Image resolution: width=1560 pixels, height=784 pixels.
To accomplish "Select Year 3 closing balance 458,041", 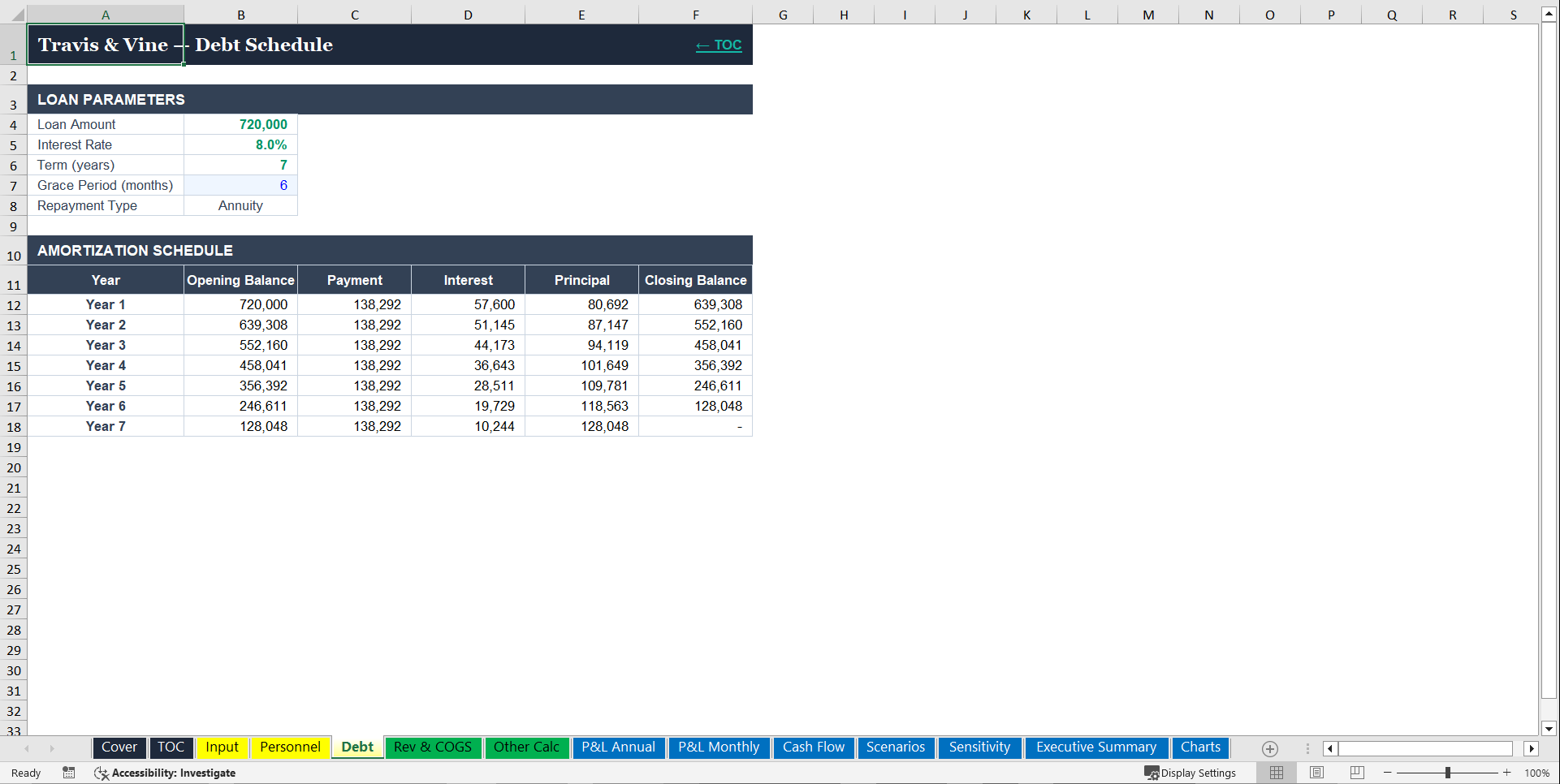I will (696, 345).
